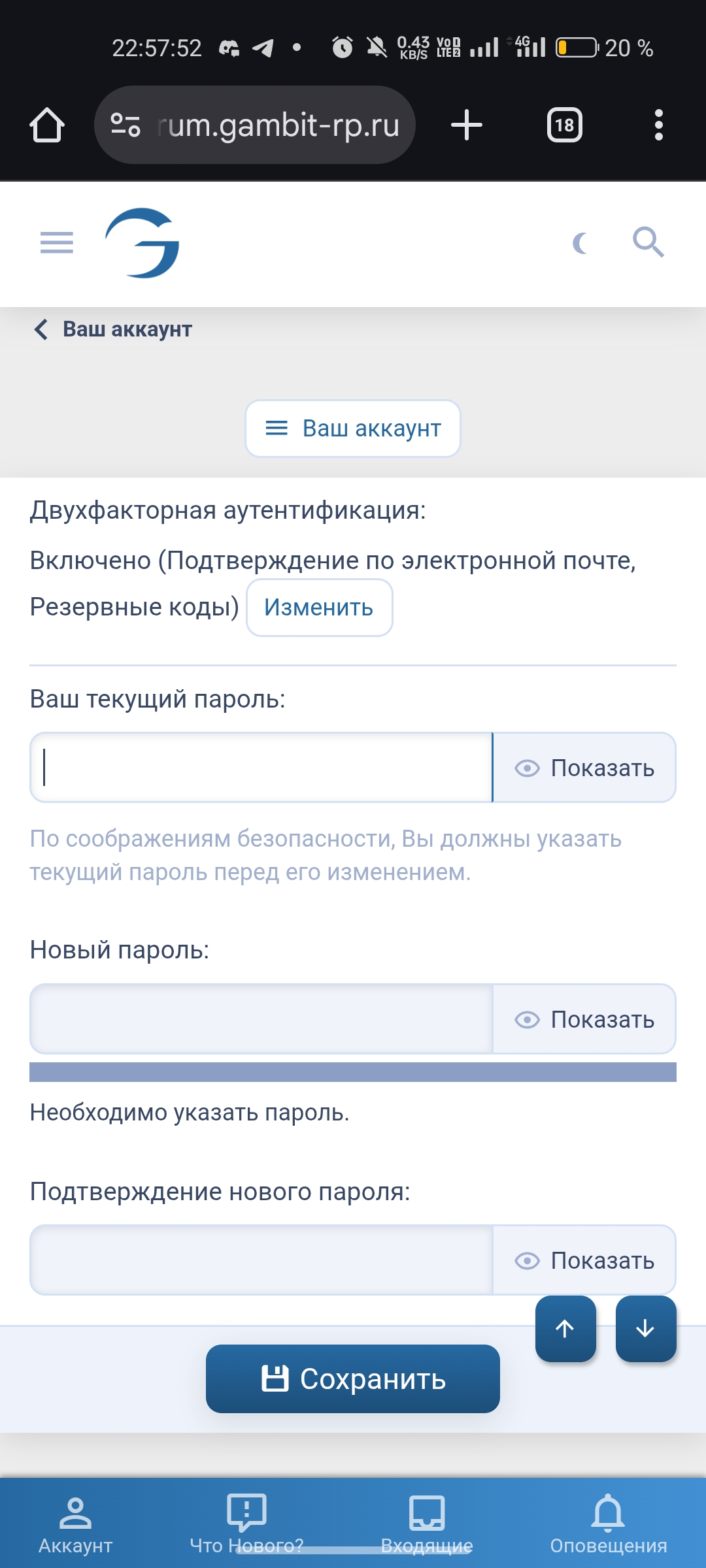This screenshot has height=1568, width=706.
Task: Open the hamburger navigation menu
Action: click(57, 242)
